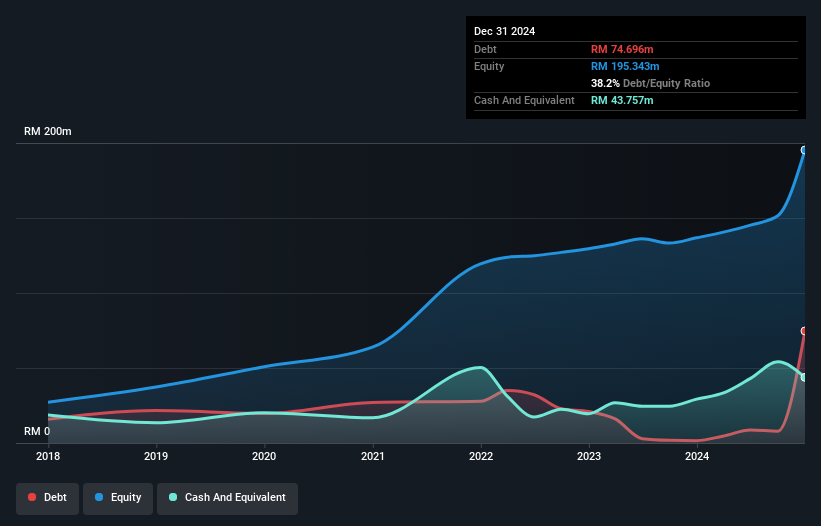The width and height of the screenshot is (821, 526).
Task: Click the red Debt endpoint marker
Action: click(x=804, y=331)
